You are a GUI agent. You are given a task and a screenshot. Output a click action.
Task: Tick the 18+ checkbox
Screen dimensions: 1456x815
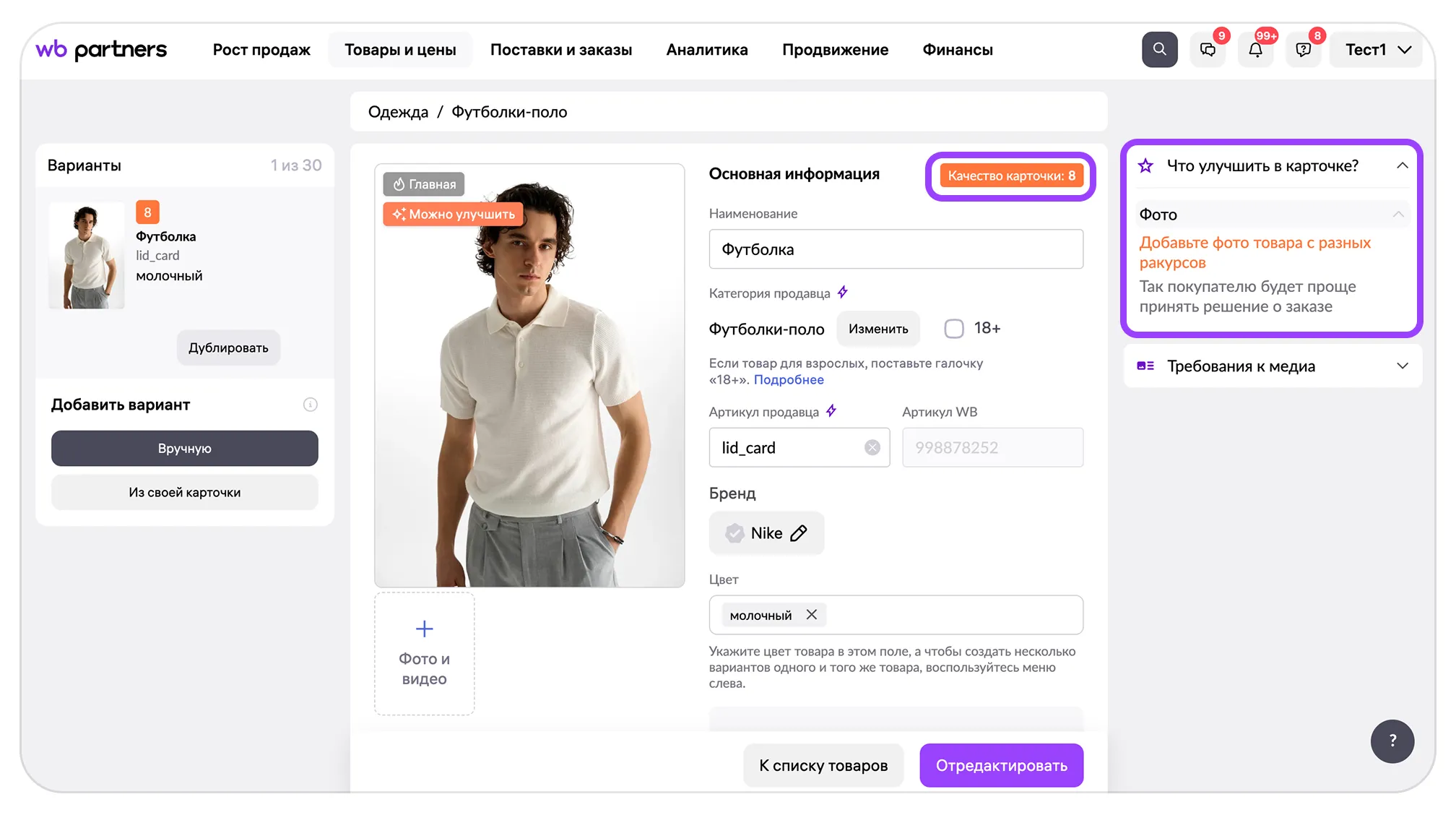(954, 329)
